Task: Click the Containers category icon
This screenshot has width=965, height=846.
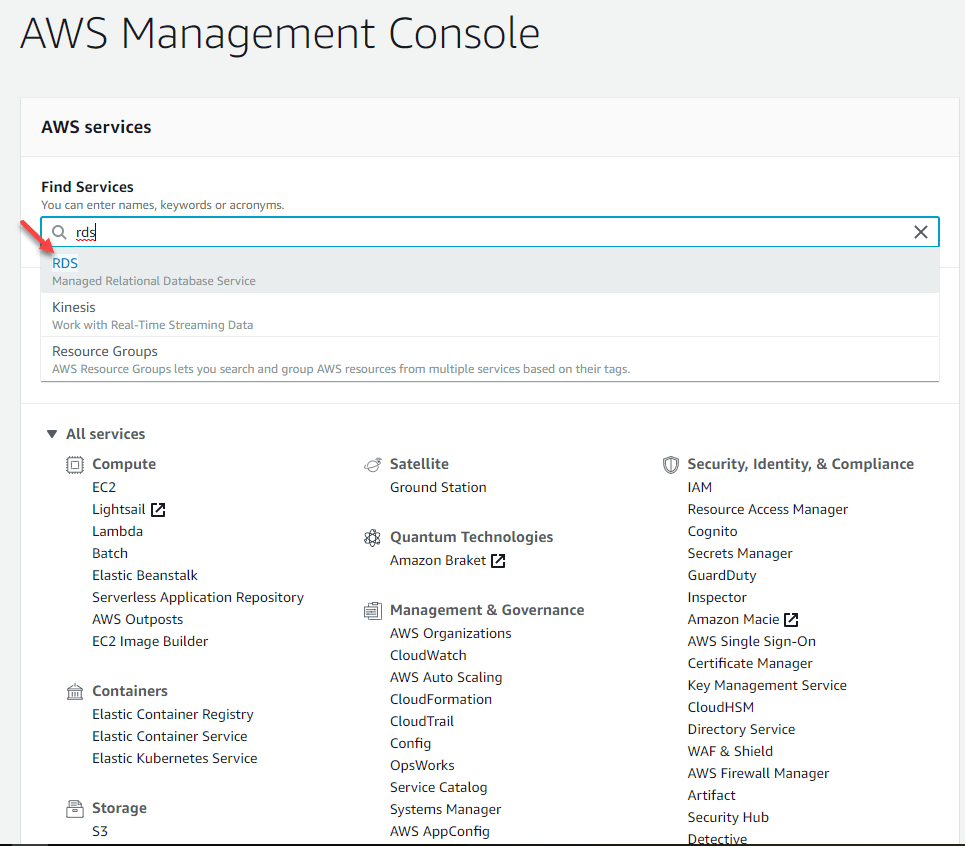Action: coord(74,690)
